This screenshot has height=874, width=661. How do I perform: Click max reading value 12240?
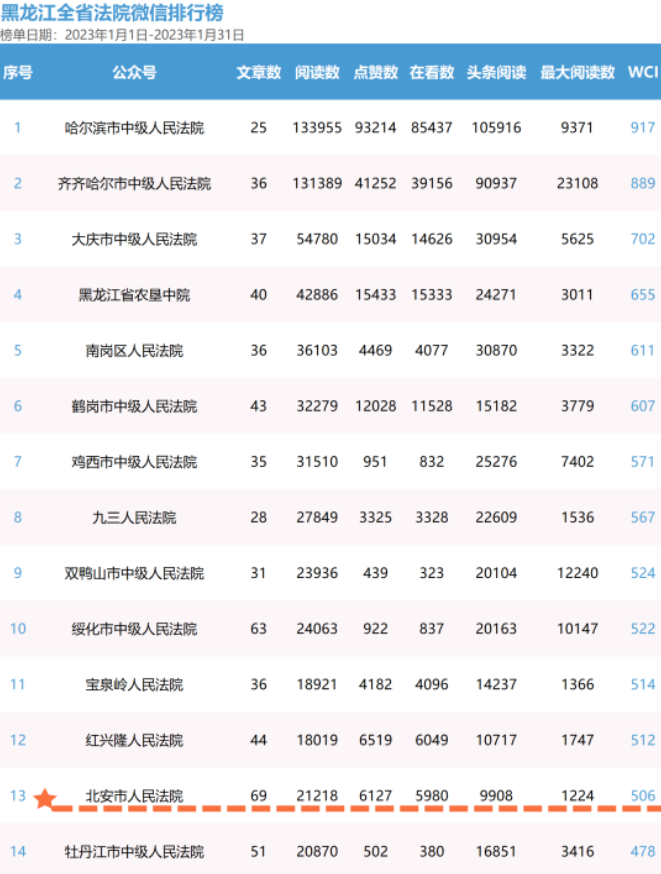[577, 573]
